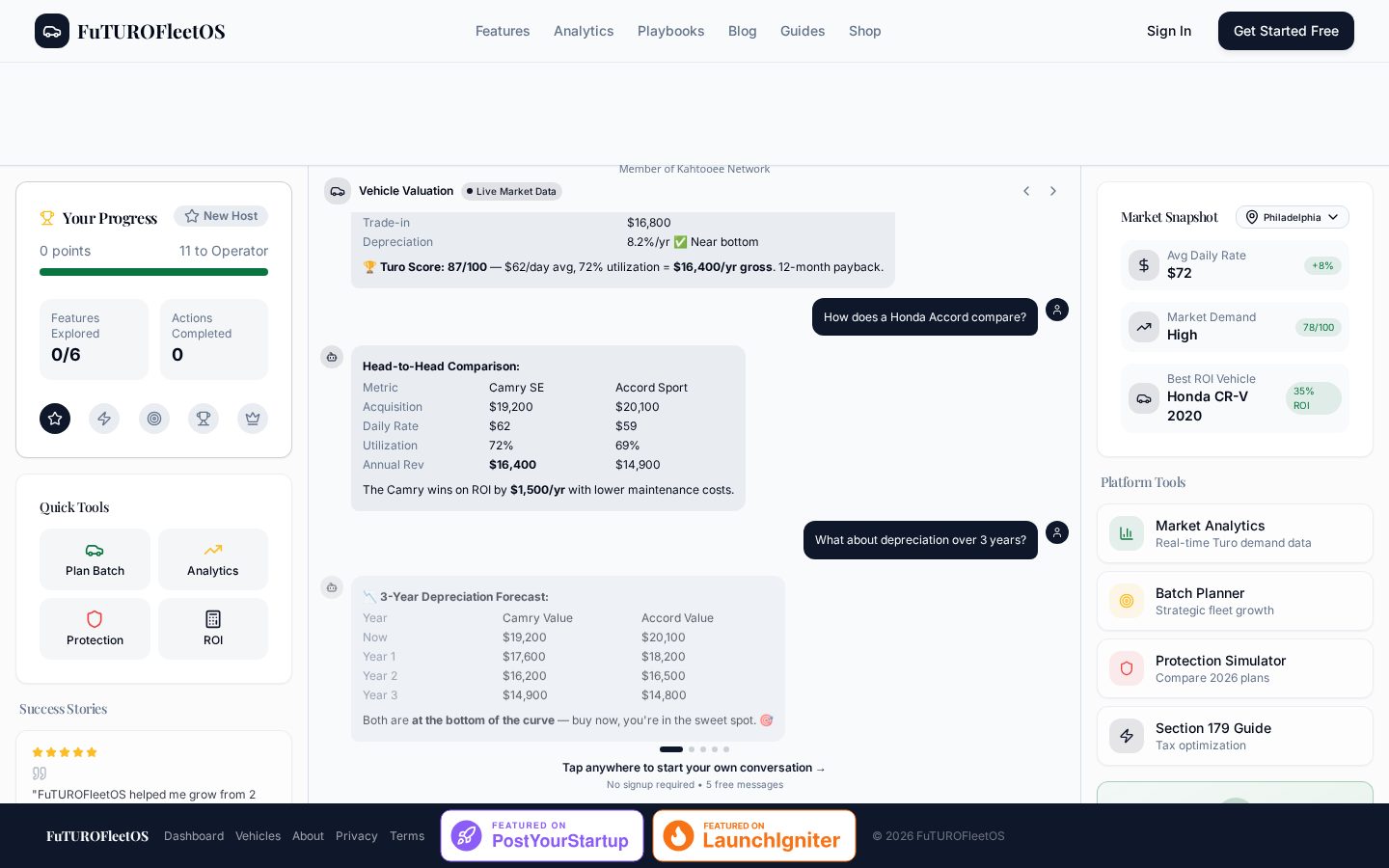Open the footer About link
Screen dimensions: 1389x868
click(309, 836)
